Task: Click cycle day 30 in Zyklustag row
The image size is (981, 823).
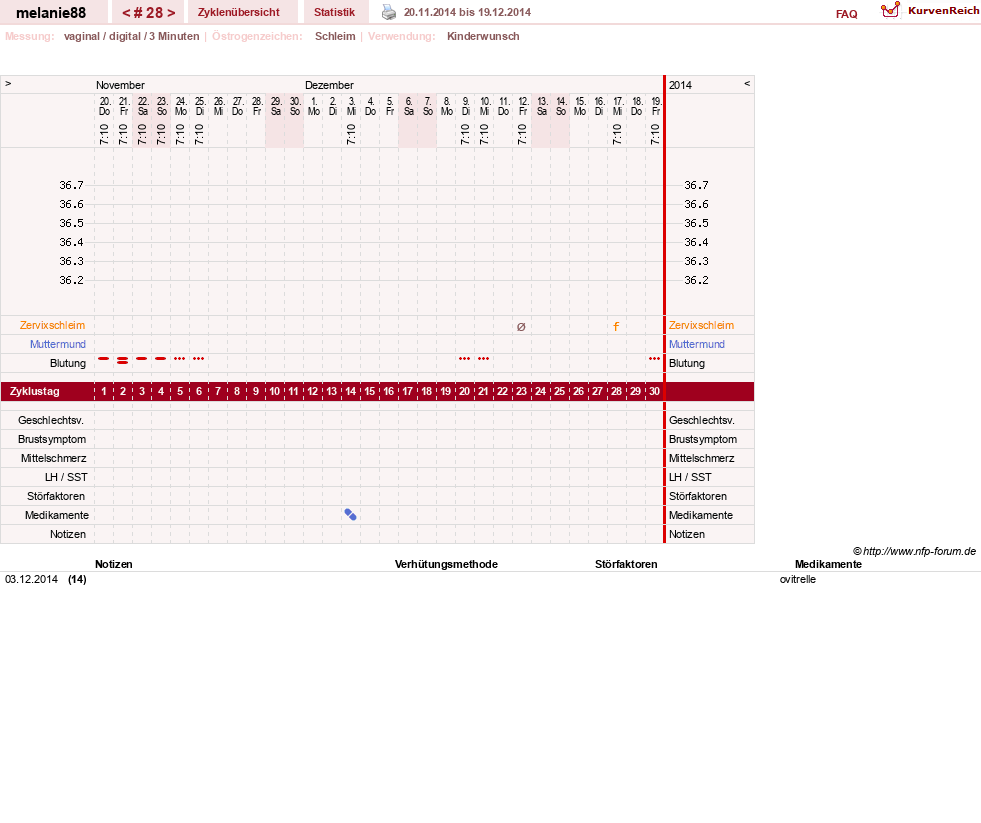Action: click(x=654, y=391)
